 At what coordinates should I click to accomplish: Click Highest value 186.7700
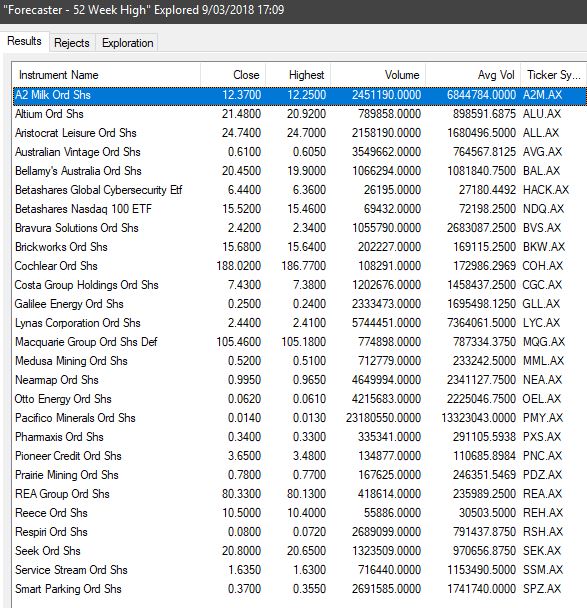304,266
